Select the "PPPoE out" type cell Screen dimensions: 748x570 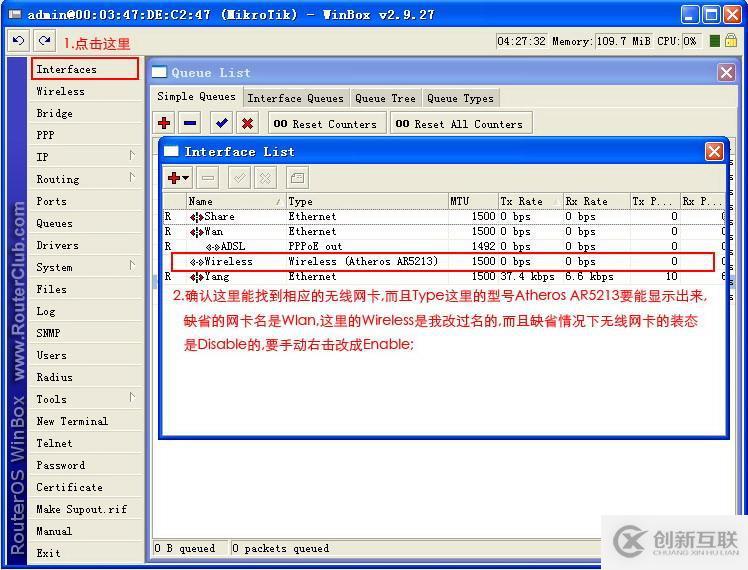point(315,247)
